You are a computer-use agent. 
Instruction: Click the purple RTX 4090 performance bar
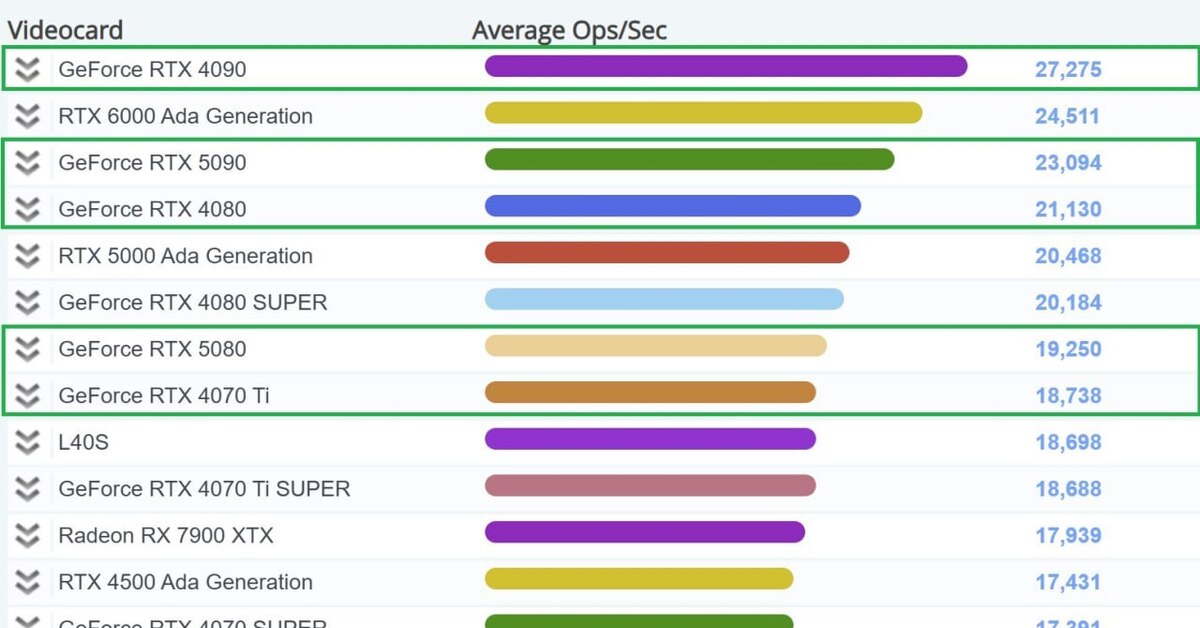[x=726, y=66]
